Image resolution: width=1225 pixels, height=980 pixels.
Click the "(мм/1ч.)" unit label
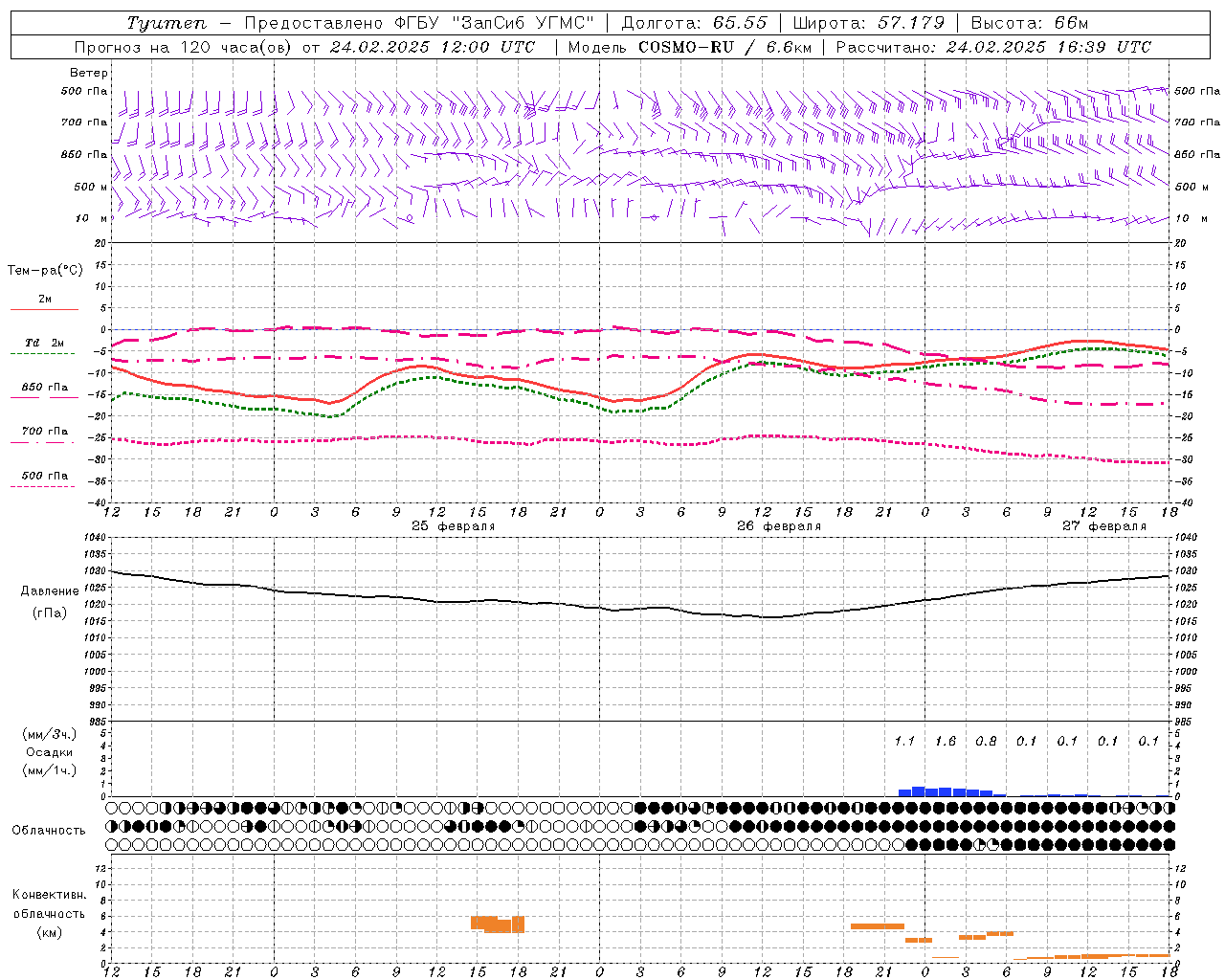tap(49, 770)
